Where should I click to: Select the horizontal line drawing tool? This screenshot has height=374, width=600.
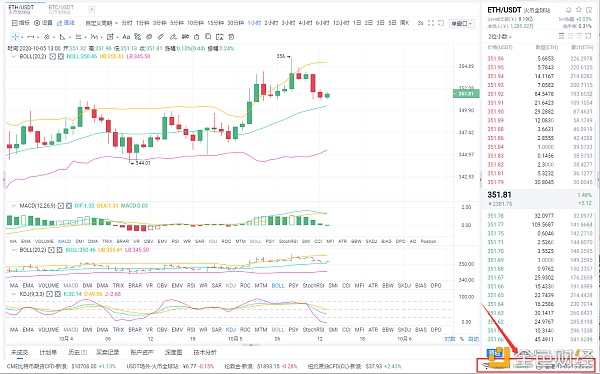pyautogui.click(x=31, y=37)
